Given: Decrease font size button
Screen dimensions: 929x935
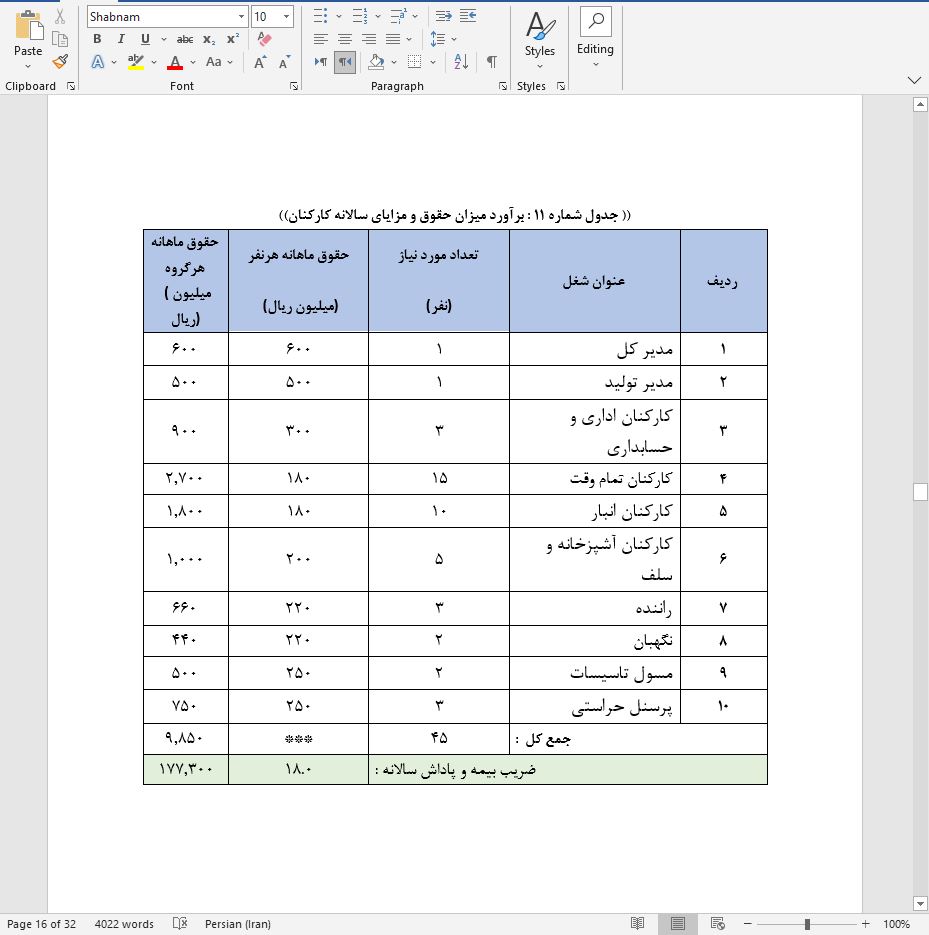Looking at the screenshot, I should (284, 62).
